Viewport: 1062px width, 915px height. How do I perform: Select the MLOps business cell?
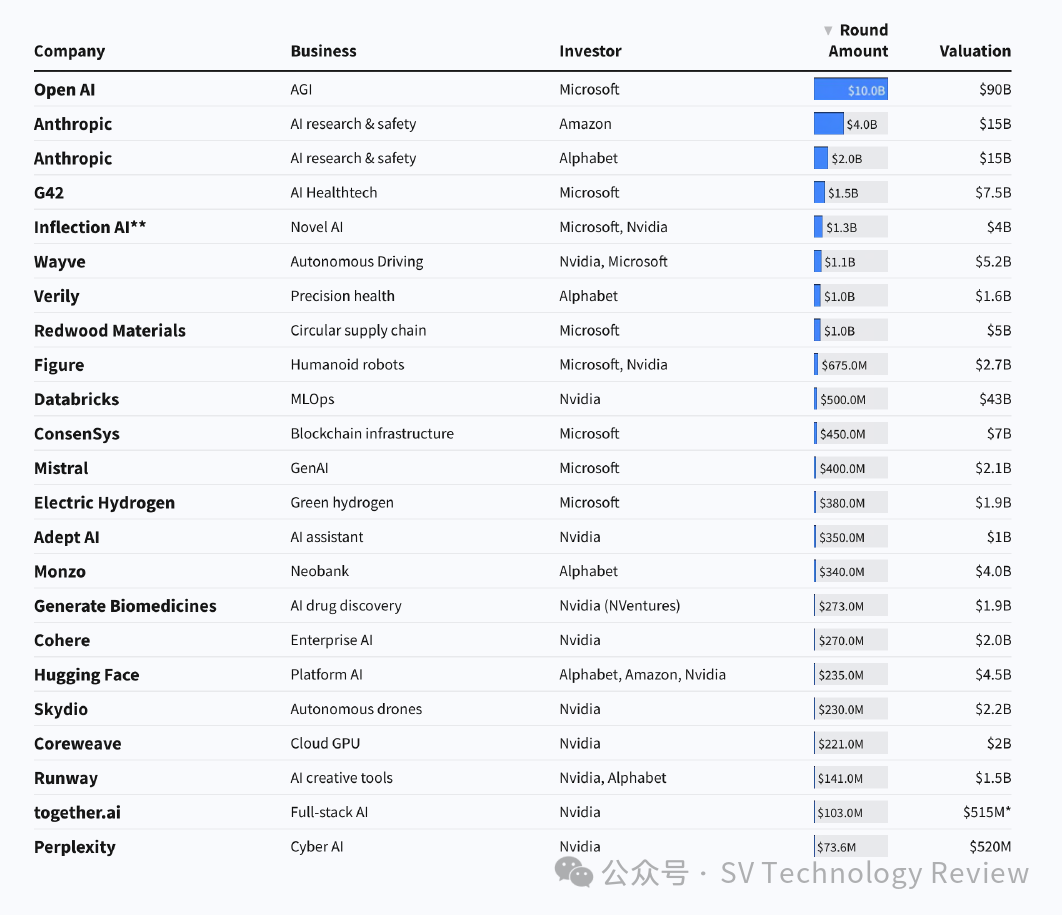pos(312,400)
